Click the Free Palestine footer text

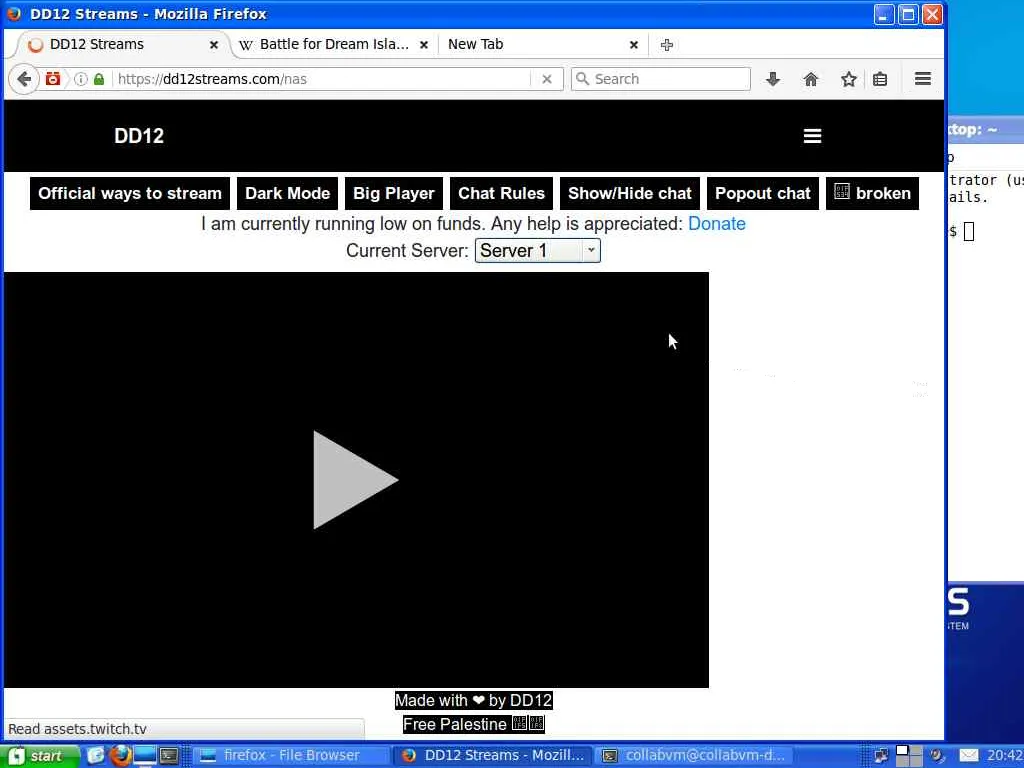pyautogui.click(x=473, y=724)
